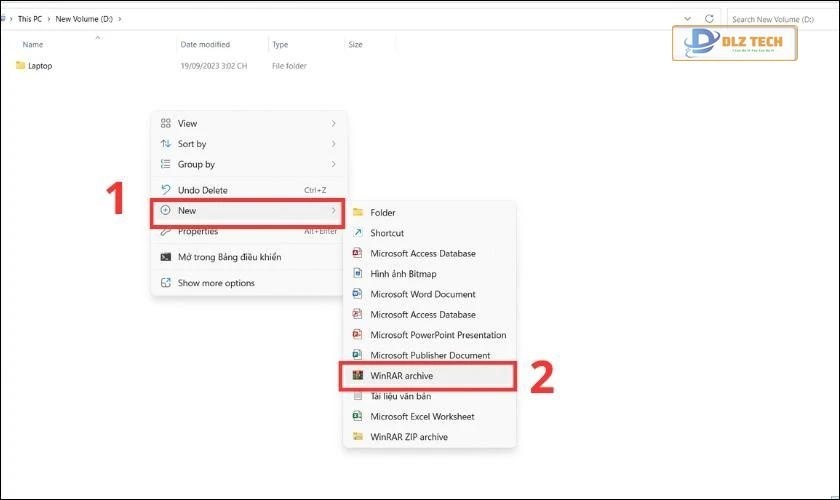The width and height of the screenshot is (840, 500).
Task: Select WinRAR archive icon in New submenu
Action: point(357,376)
